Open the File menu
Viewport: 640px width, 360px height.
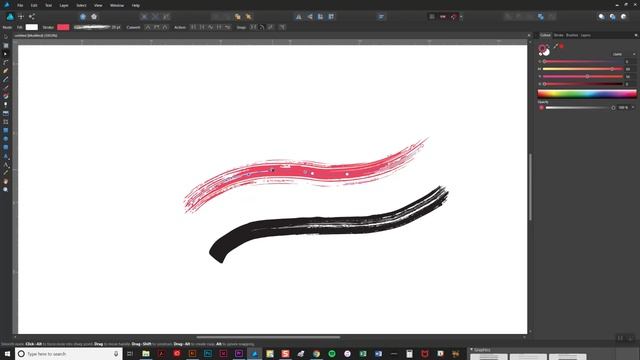tap(20, 5)
